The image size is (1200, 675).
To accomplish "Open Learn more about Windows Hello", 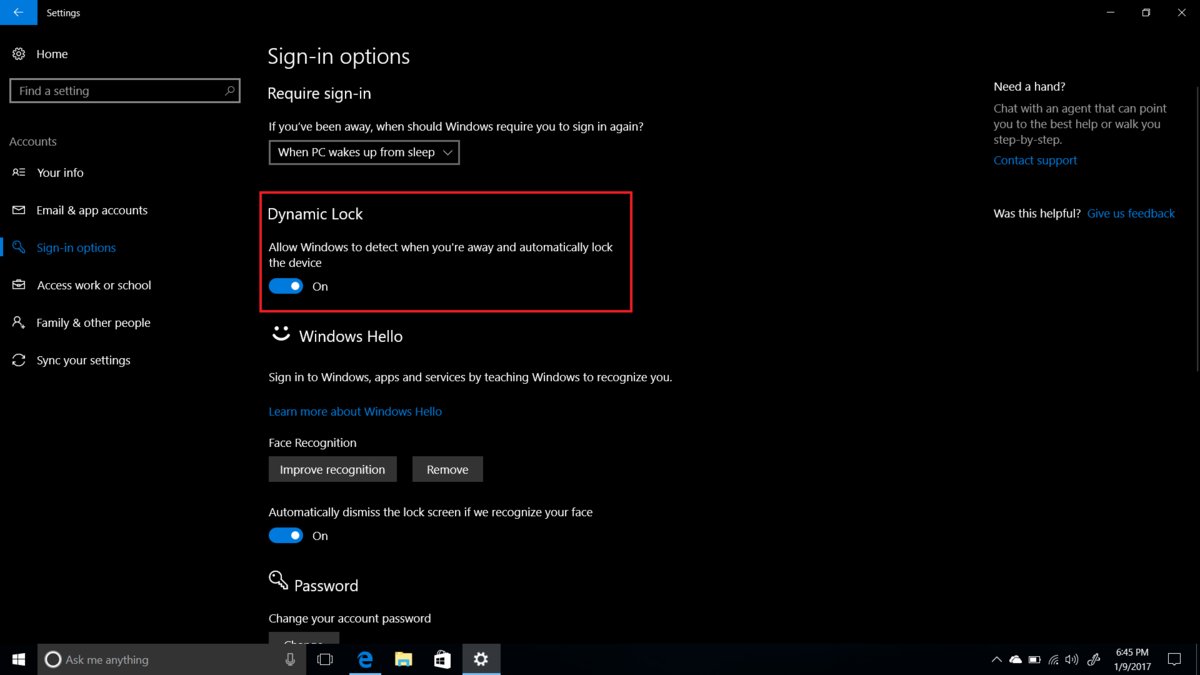I will tap(355, 411).
